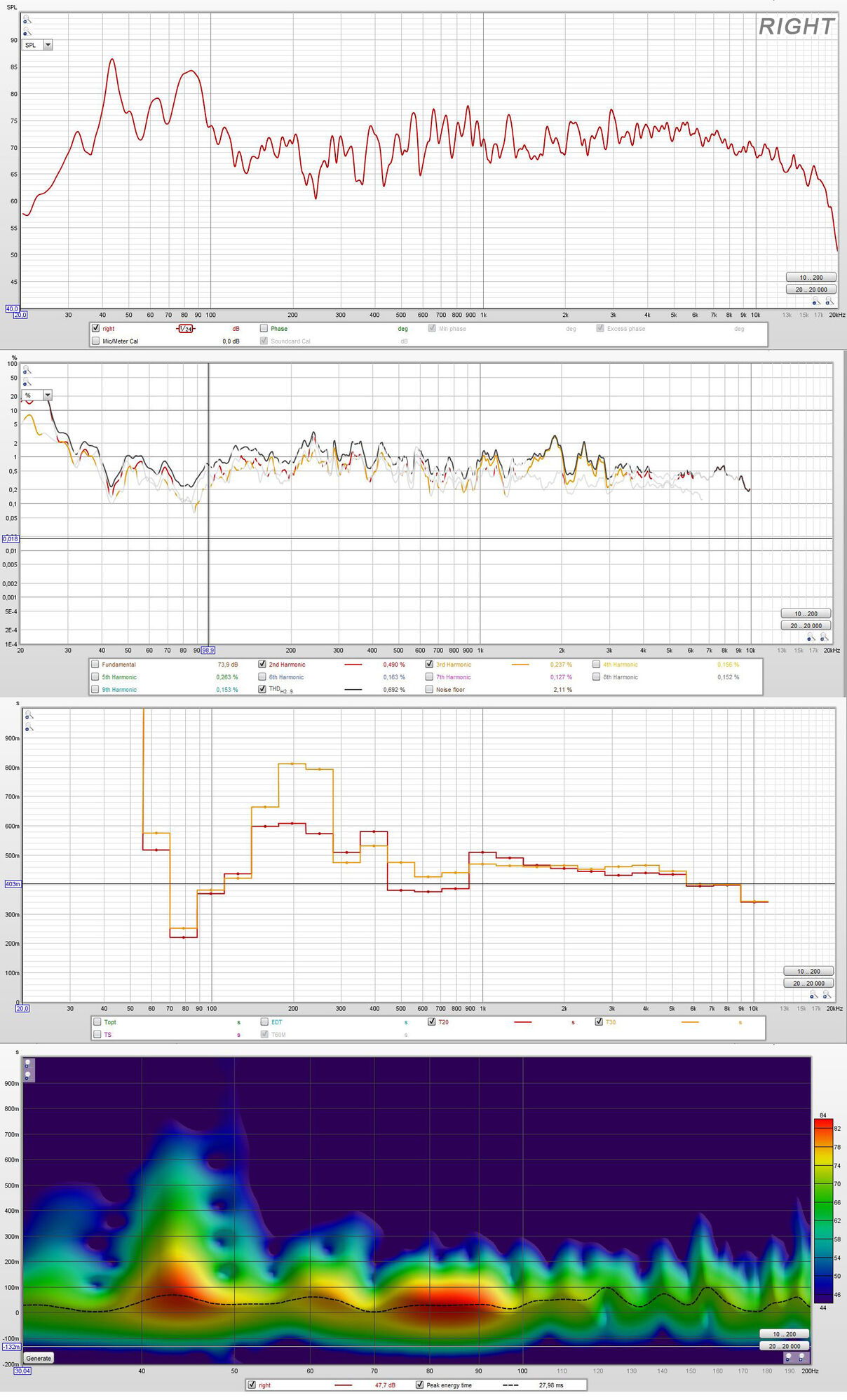
Task: Uncheck the T20 checkbox
Action: [x=432, y=1021]
